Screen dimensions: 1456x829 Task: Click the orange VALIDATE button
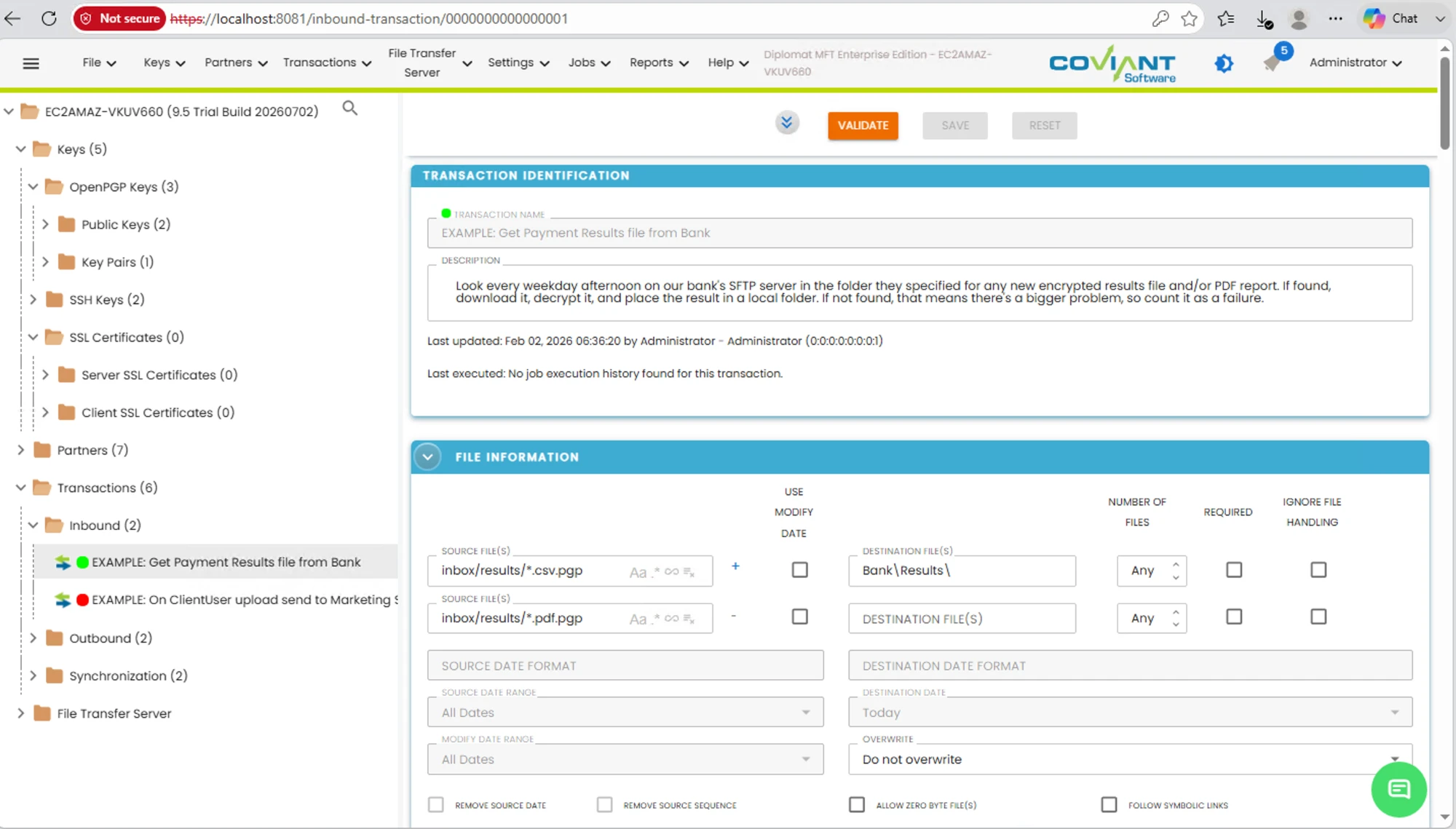(x=863, y=125)
